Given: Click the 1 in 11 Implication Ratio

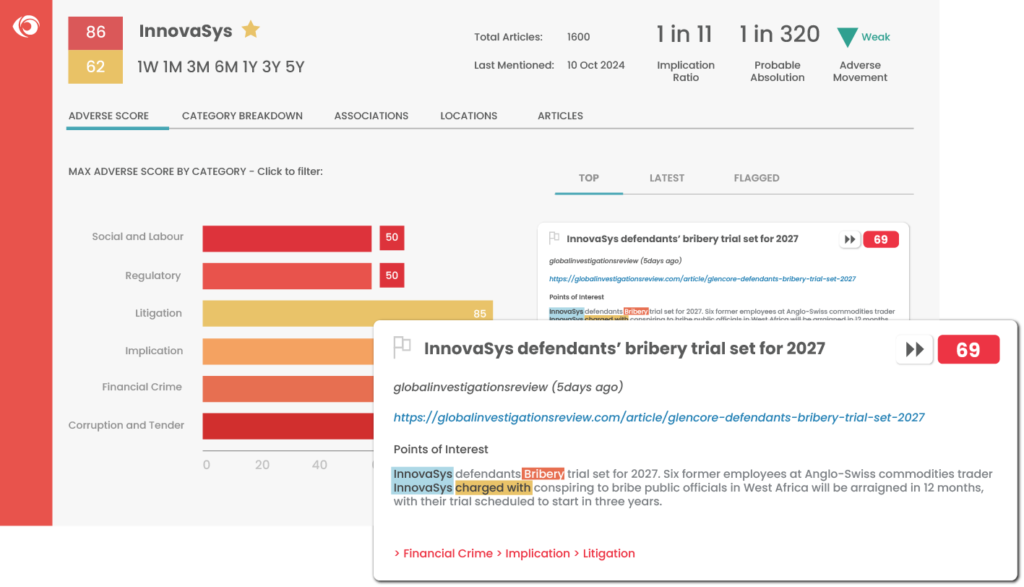Looking at the screenshot, I should (x=684, y=35).
